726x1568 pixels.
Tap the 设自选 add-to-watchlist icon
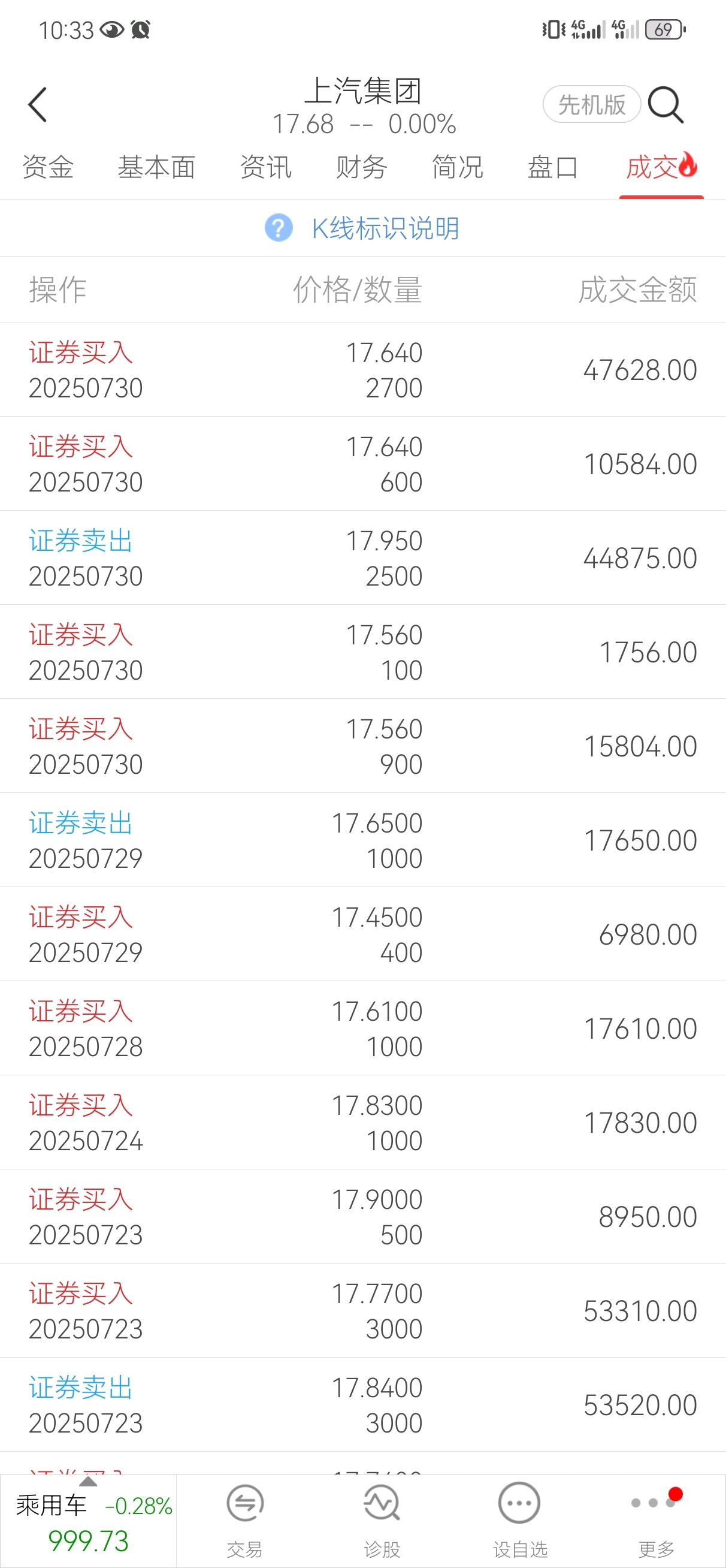click(519, 1504)
